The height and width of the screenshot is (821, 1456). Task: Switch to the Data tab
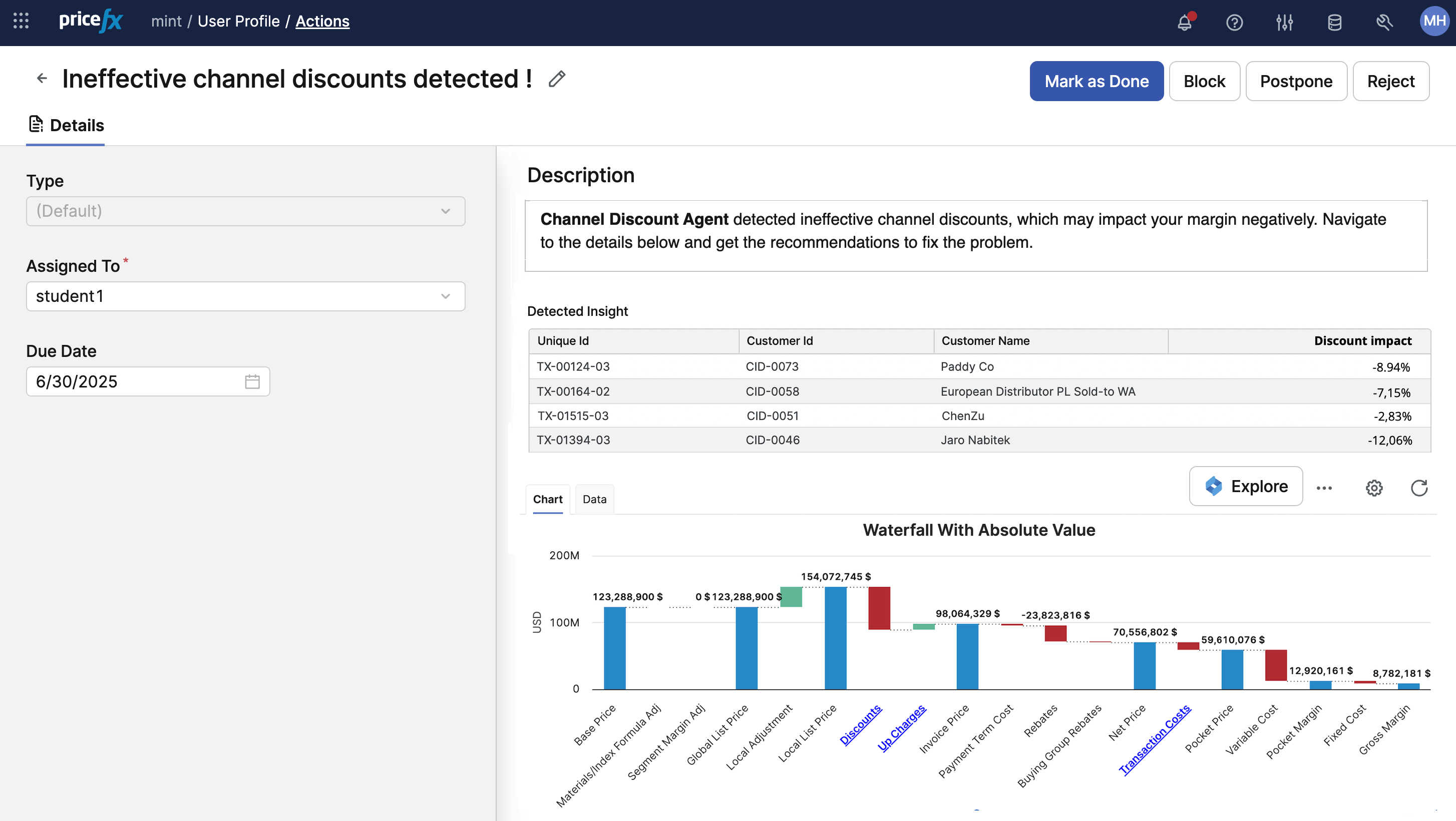[x=594, y=500]
